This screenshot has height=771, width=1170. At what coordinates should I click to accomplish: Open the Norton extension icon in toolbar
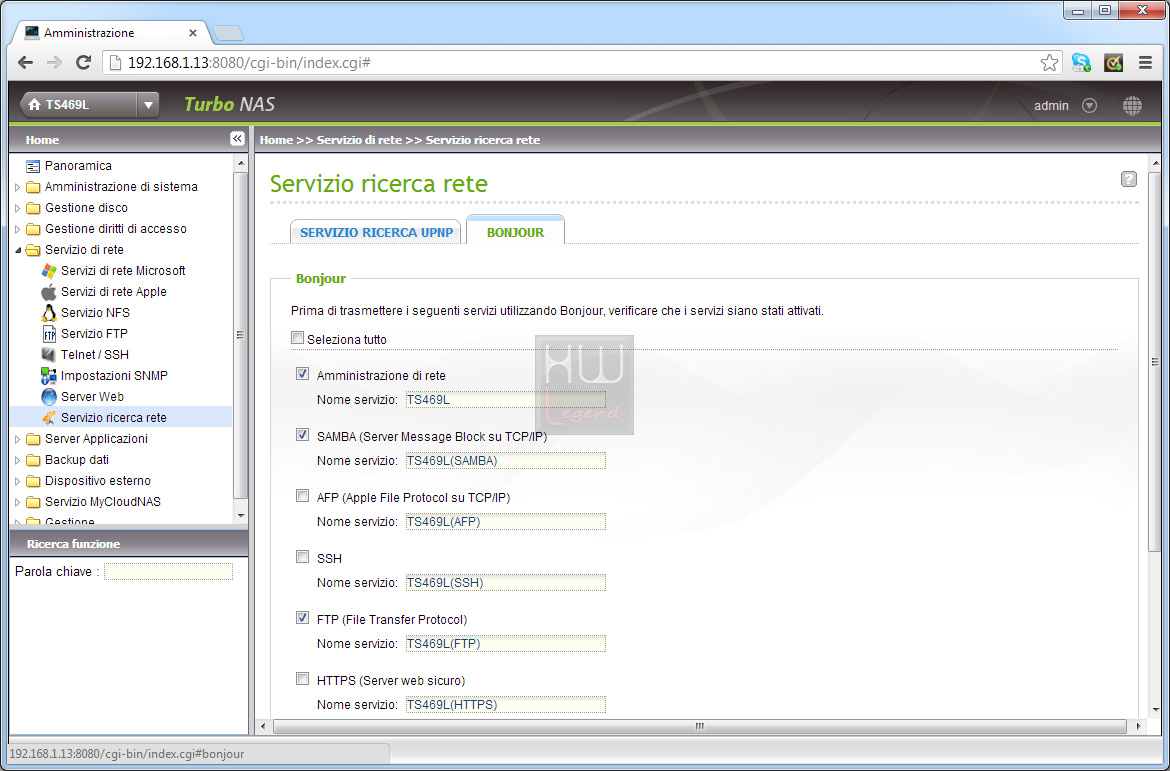[1113, 63]
